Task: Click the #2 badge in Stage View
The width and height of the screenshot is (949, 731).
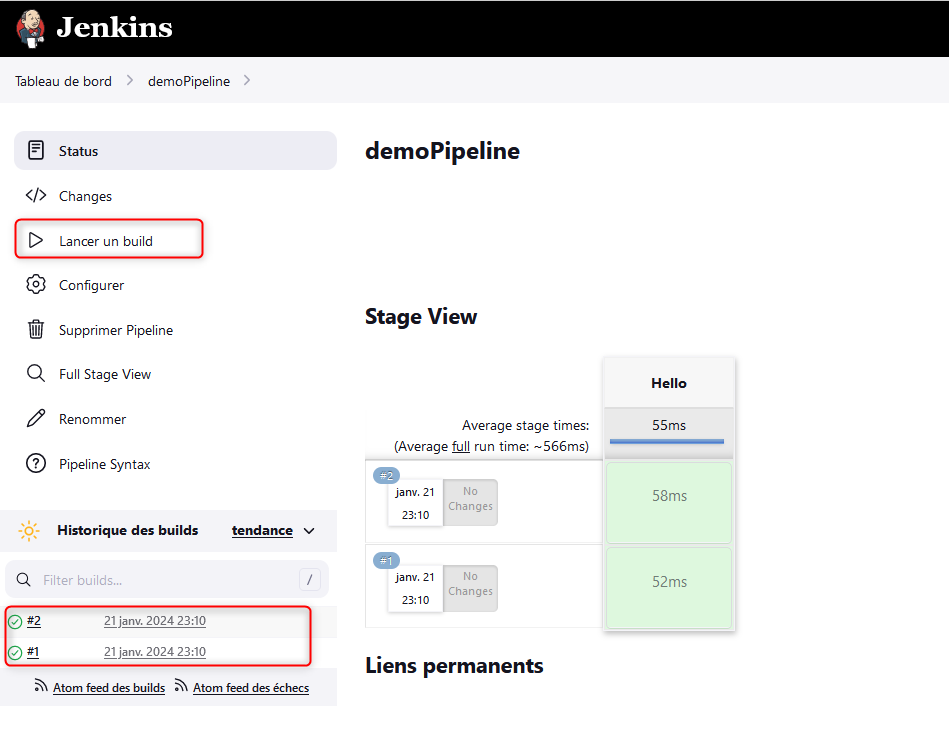Action: [386, 476]
